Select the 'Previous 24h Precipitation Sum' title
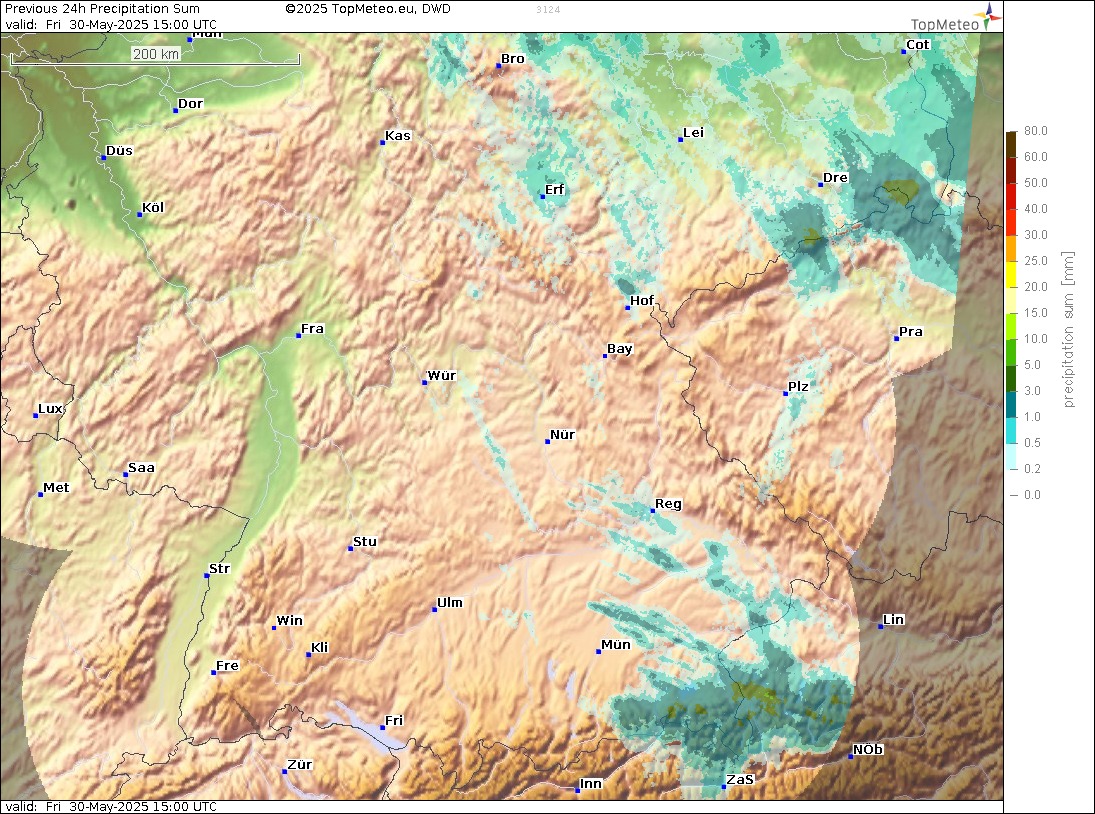The height and width of the screenshot is (814, 1095). coord(103,9)
